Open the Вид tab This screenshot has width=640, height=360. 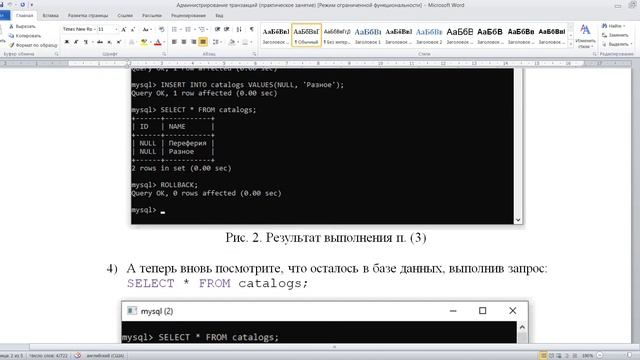click(x=219, y=16)
